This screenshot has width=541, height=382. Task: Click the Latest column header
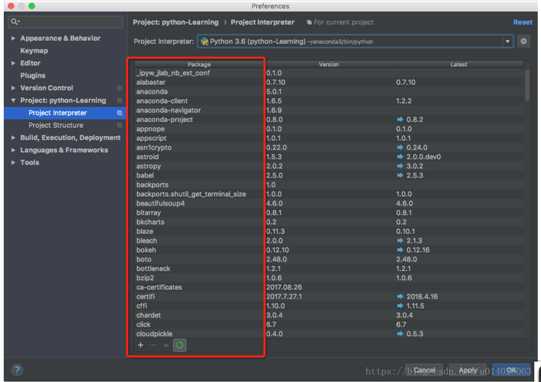459,65
